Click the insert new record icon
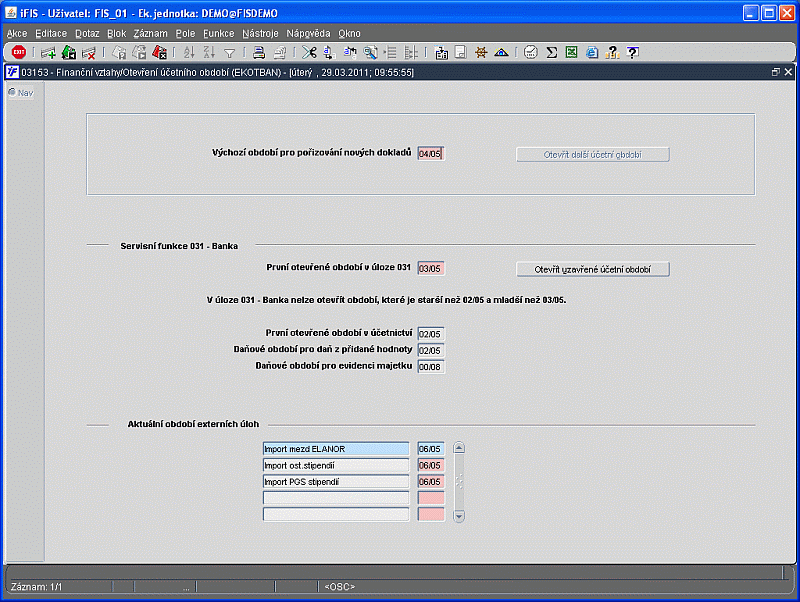The width and height of the screenshot is (800, 602). 48,52
